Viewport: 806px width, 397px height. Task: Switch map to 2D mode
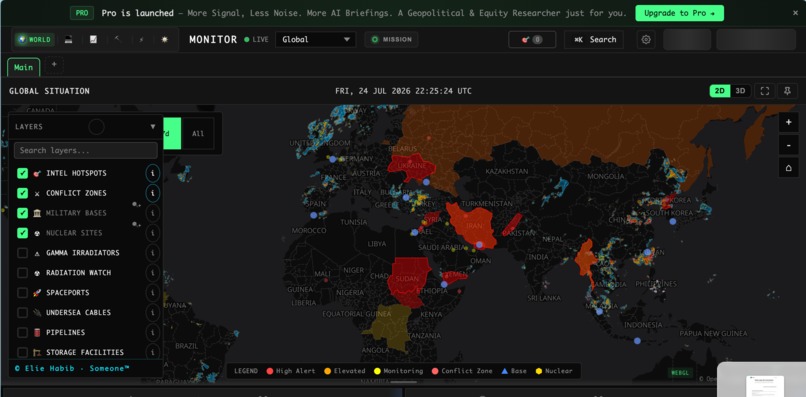pos(720,91)
